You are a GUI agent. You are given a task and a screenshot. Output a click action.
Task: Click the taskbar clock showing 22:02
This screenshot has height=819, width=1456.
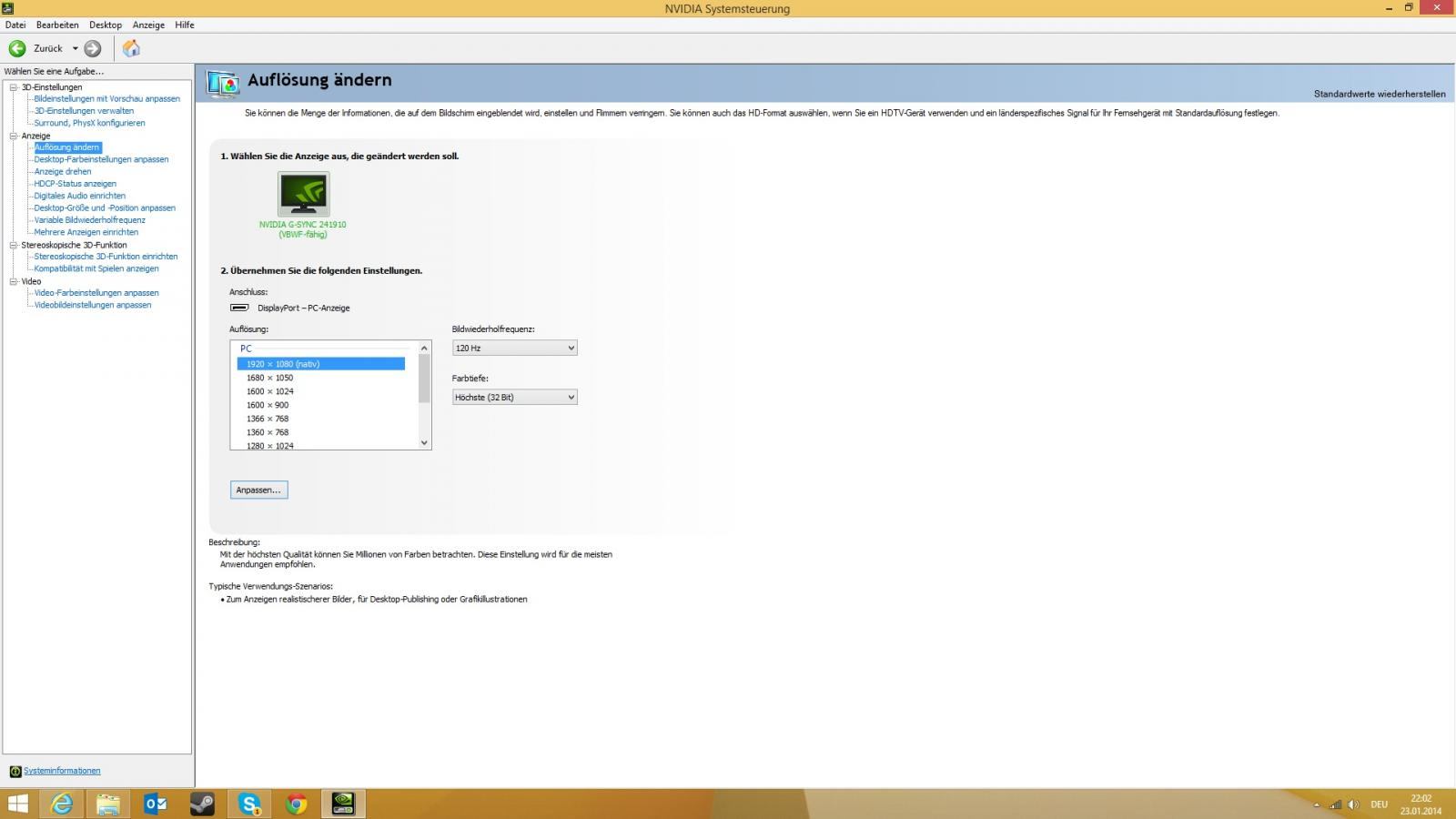tap(1421, 804)
